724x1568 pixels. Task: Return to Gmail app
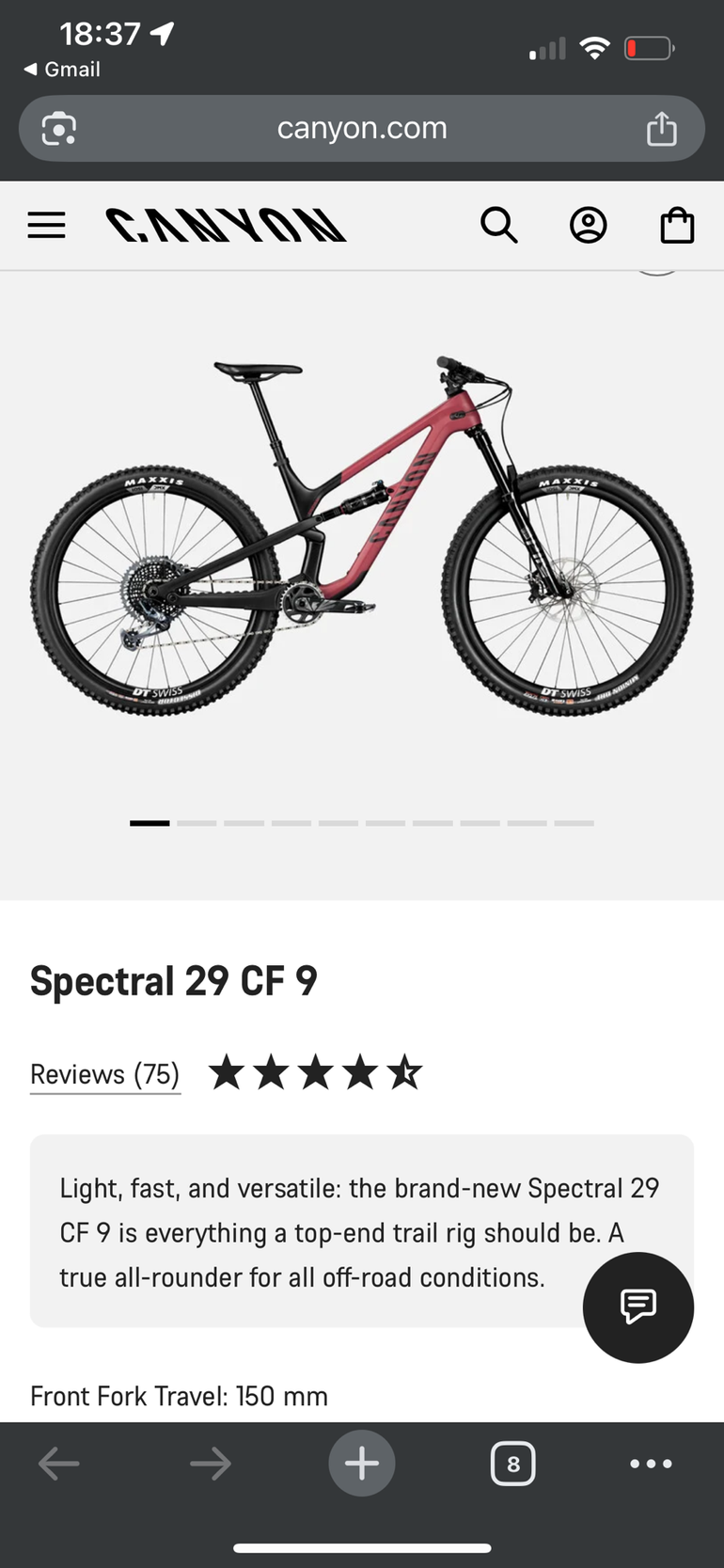[62, 70]
